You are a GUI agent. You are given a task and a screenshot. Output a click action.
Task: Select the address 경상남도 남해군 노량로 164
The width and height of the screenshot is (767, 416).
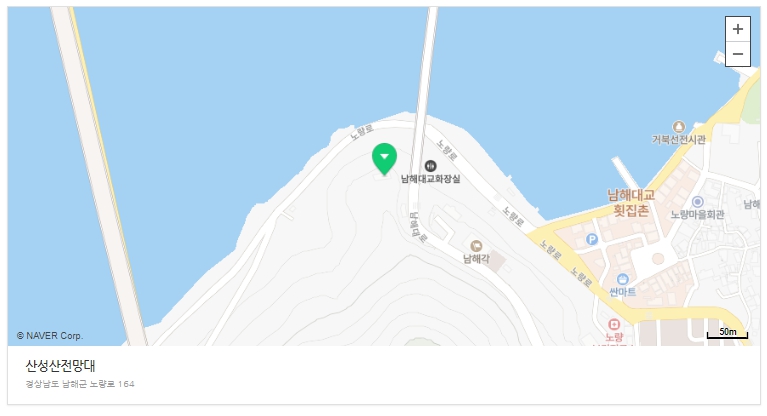tap(80, 384)
